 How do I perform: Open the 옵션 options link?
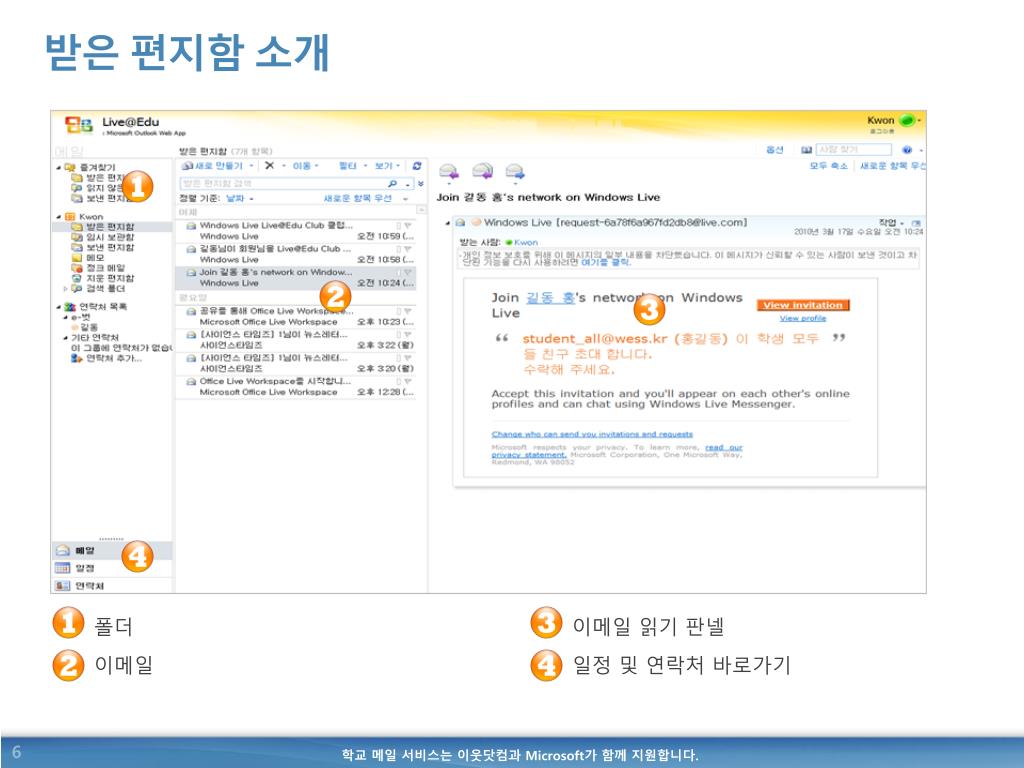(x=775, y=150)
